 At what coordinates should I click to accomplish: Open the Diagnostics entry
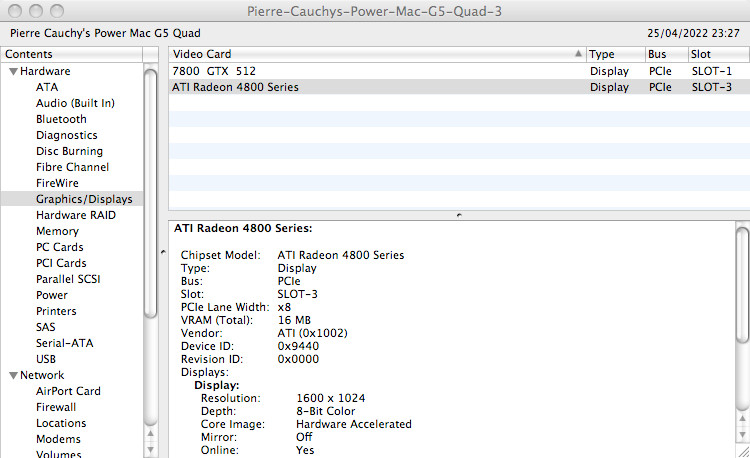tap(66, 135)
